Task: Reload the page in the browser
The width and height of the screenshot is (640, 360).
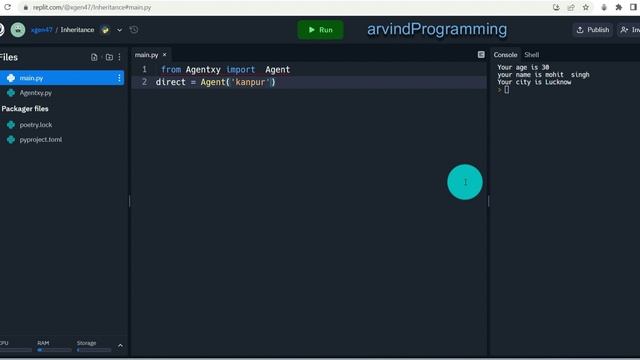Action: [7, 7]
